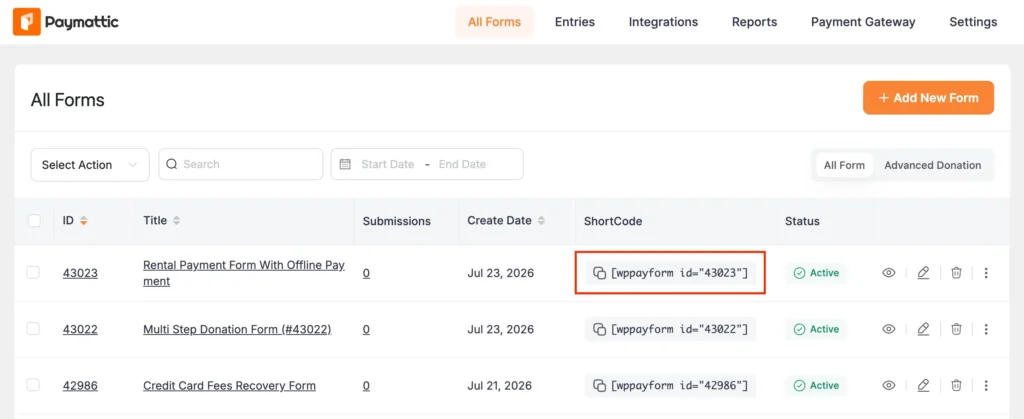Viewport: 1024px width, 419px height.
Task: Sort by ID column arrows
Action: (83, 221)
